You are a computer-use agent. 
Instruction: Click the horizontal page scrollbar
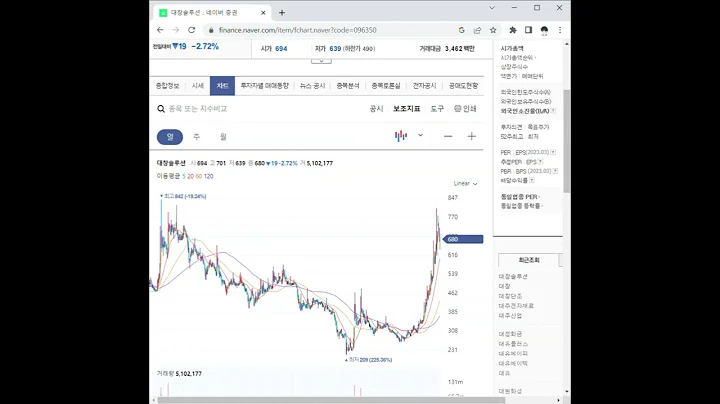[x=331, y=400]
